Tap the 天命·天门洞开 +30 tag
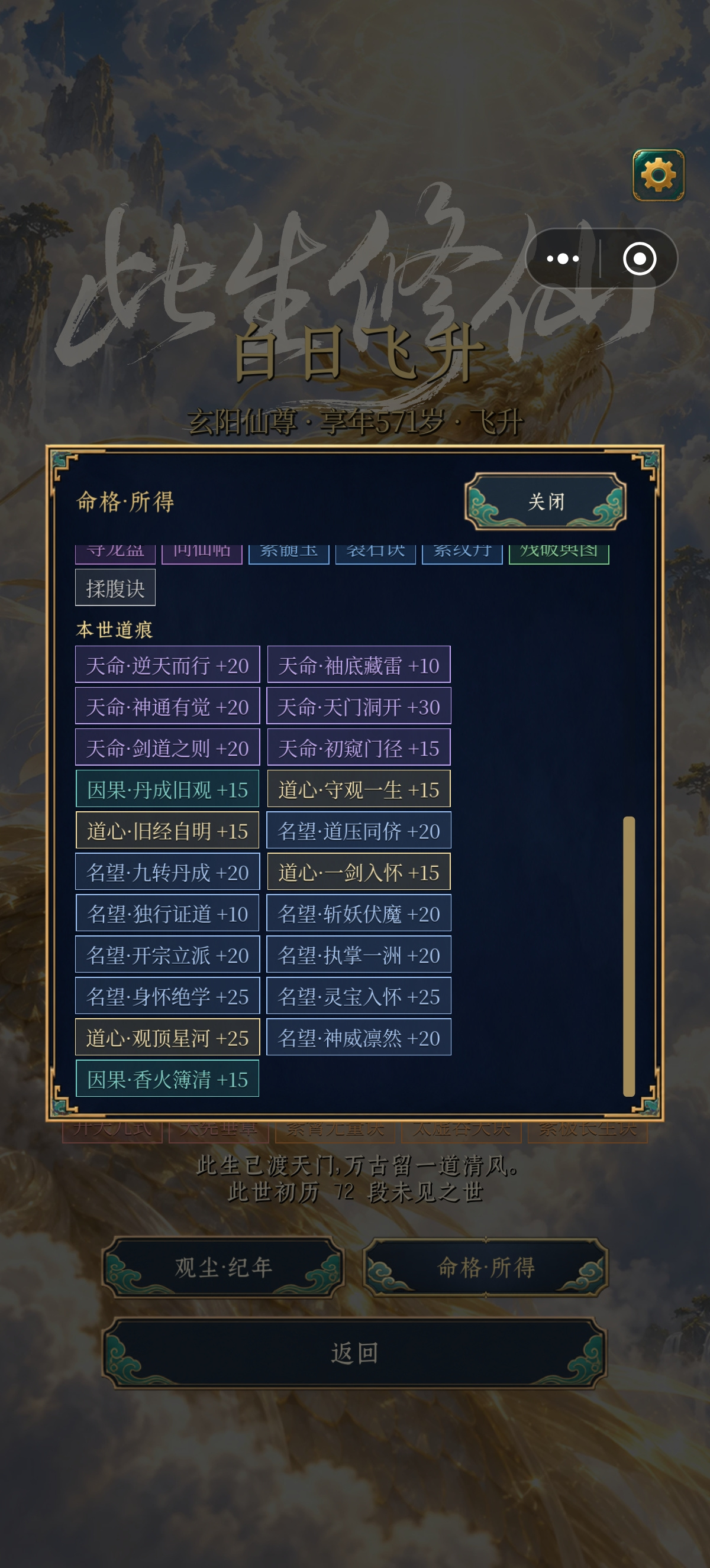Image resolution: width=710 pixels, height=1568 pixels. pos(359,706)
